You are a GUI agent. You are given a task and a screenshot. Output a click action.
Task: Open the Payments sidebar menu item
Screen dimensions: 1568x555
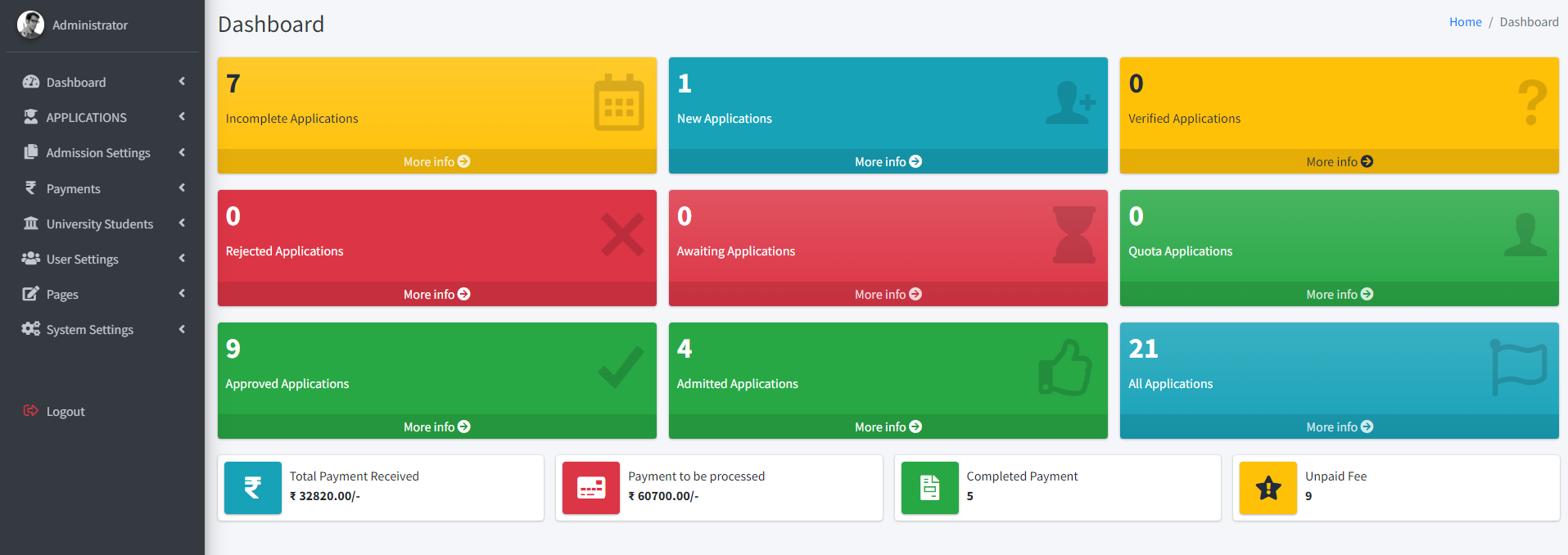click(x=102, y=188)
